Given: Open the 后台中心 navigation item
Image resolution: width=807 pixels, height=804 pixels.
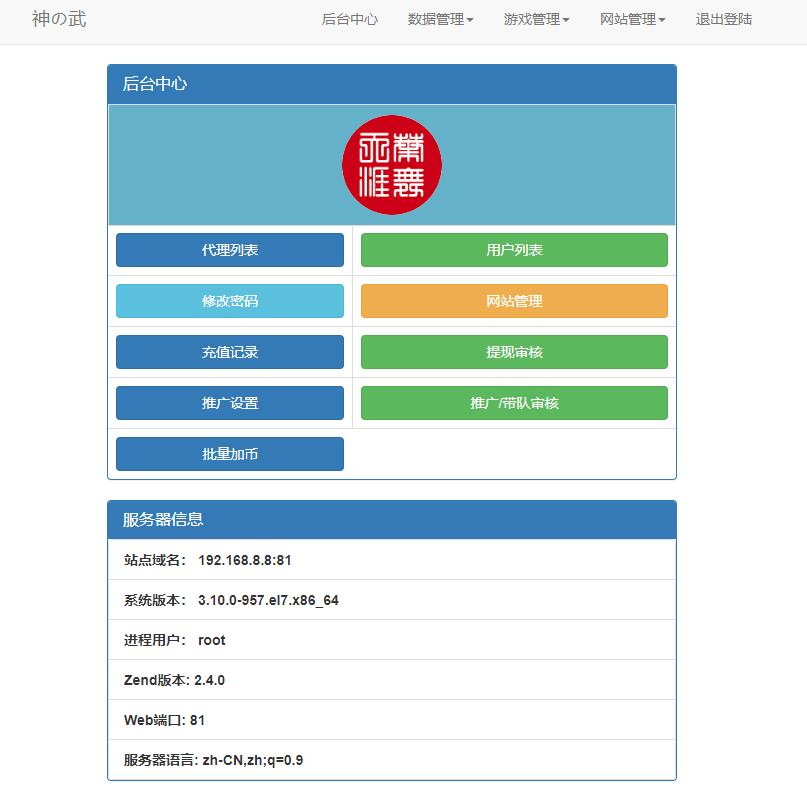Looking at the screenshot, I should coord(349,20).
